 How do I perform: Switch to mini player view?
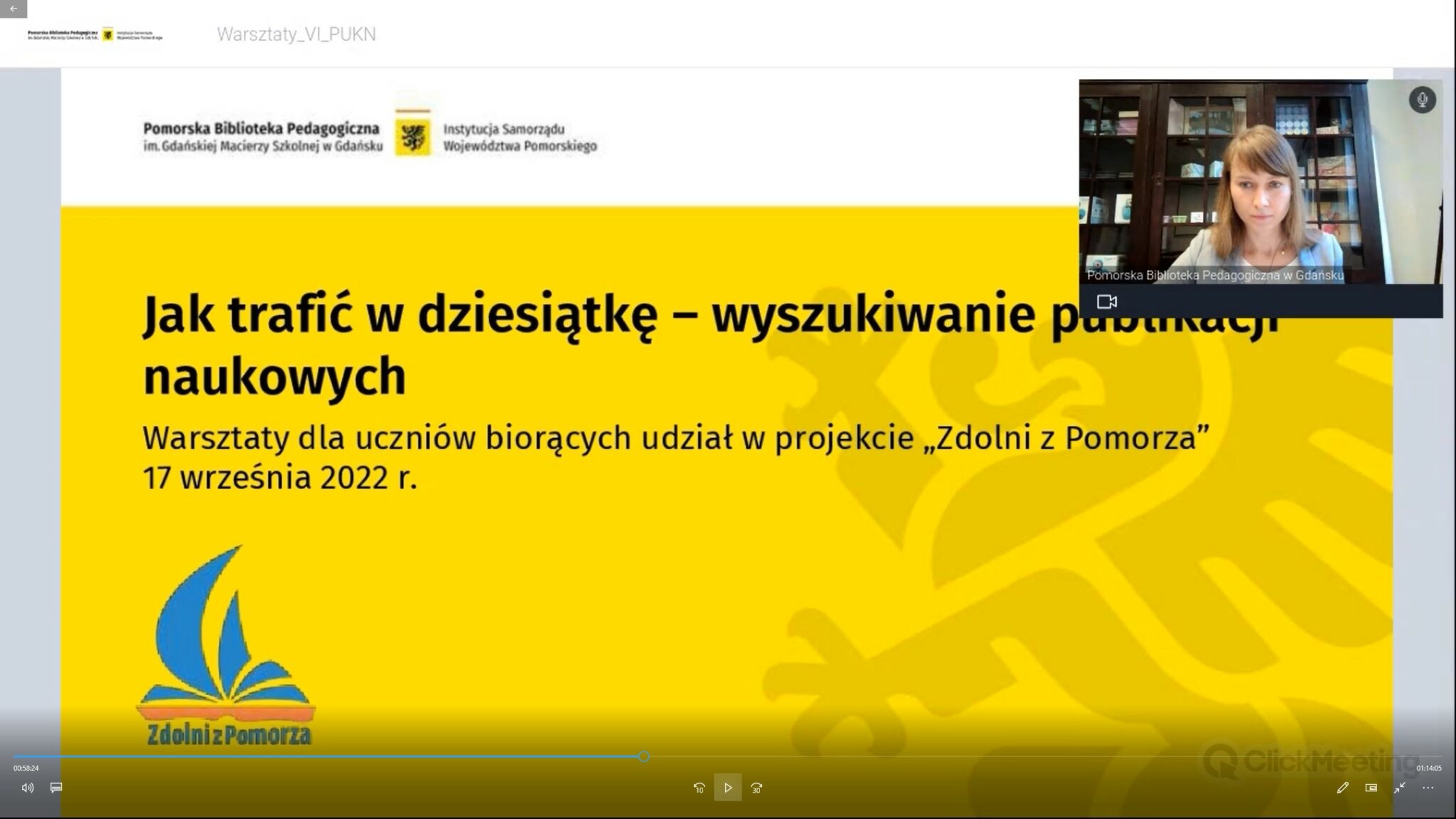pos(1371,788)
